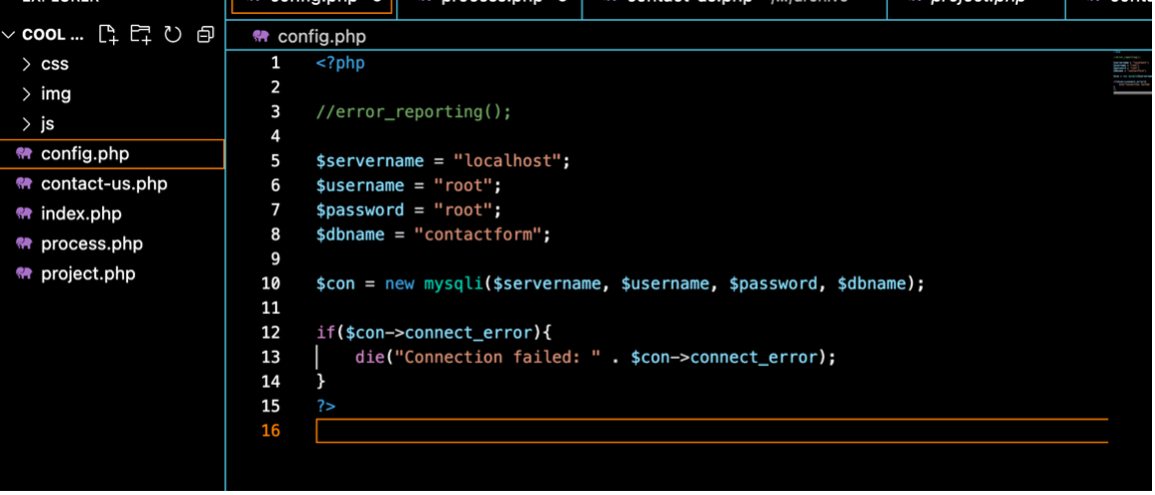Select config.php in the Explorer list
Screen dimensions: 1155x495
point(112,154)
